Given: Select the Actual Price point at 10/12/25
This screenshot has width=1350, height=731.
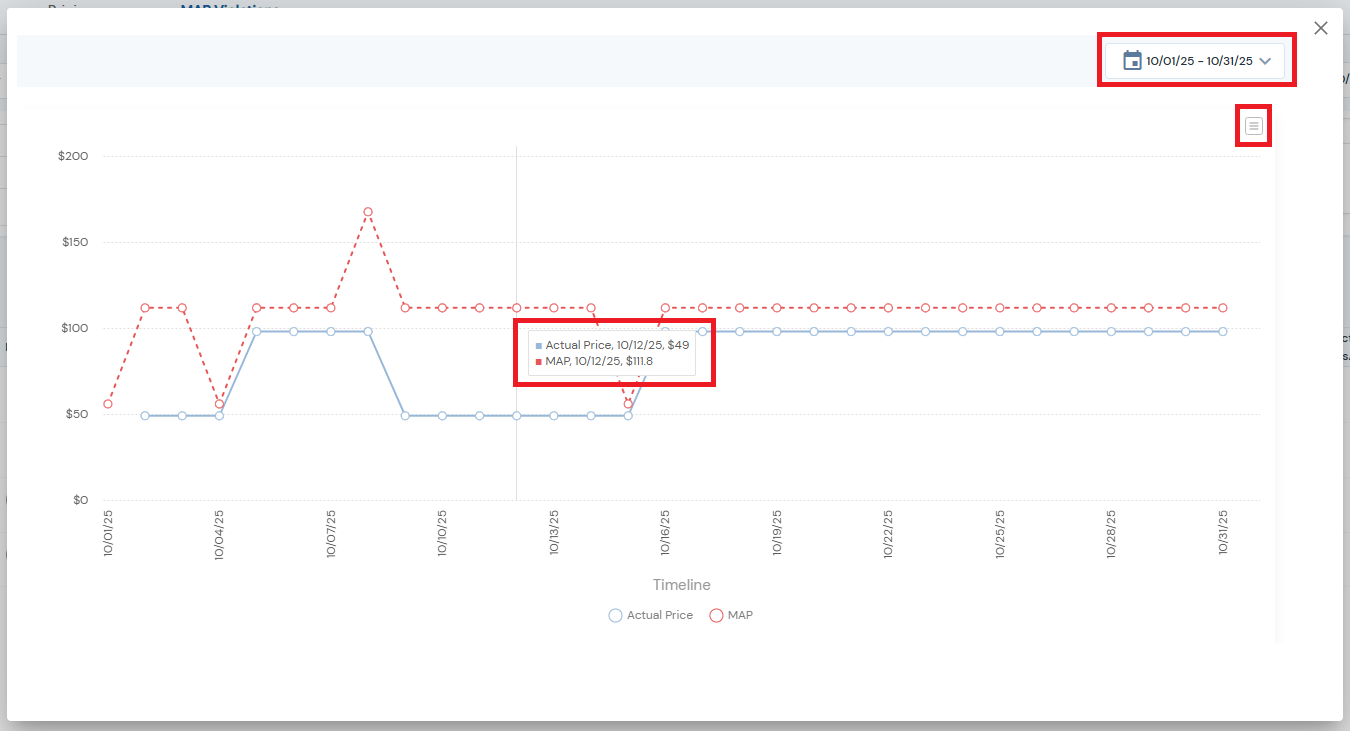Looking at the screenshot, I should click(516, 415).
